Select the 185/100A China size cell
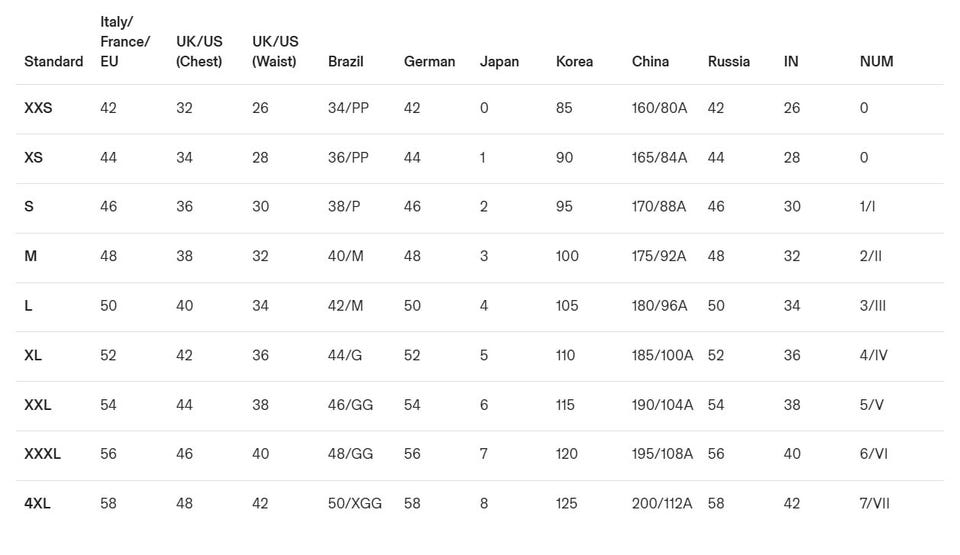This screenshot has height=555, width=960. pyautogui.click(x=664, y=355)
